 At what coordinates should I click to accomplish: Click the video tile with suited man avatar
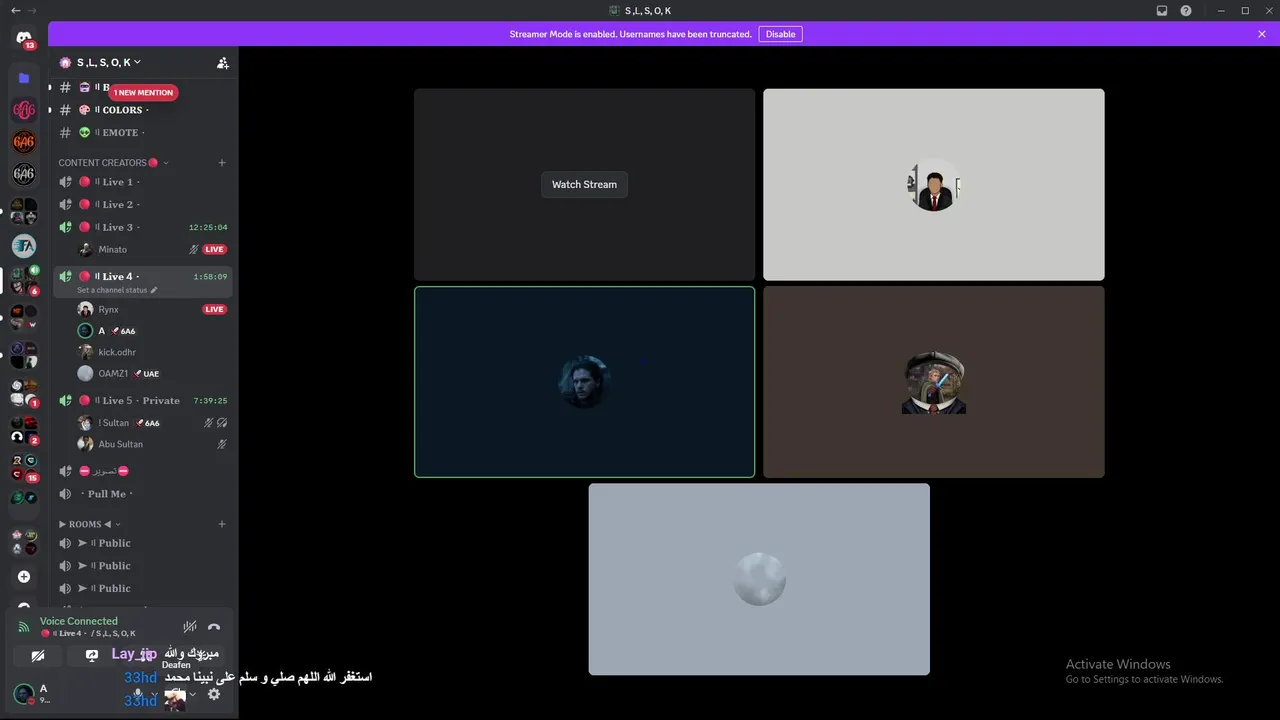[934, 184]
